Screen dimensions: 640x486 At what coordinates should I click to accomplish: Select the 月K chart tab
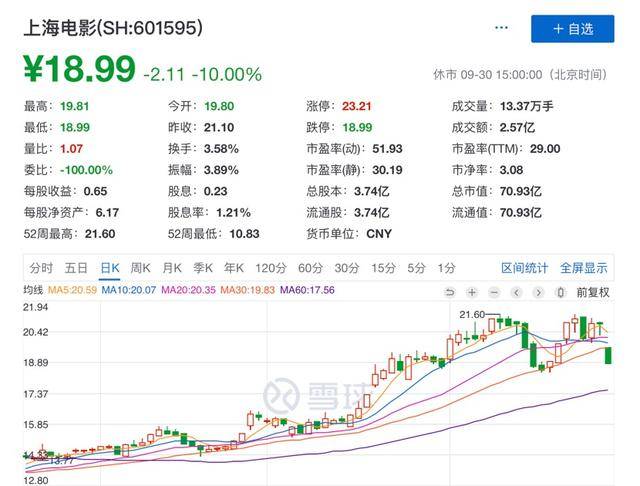(x=172, y=268)
